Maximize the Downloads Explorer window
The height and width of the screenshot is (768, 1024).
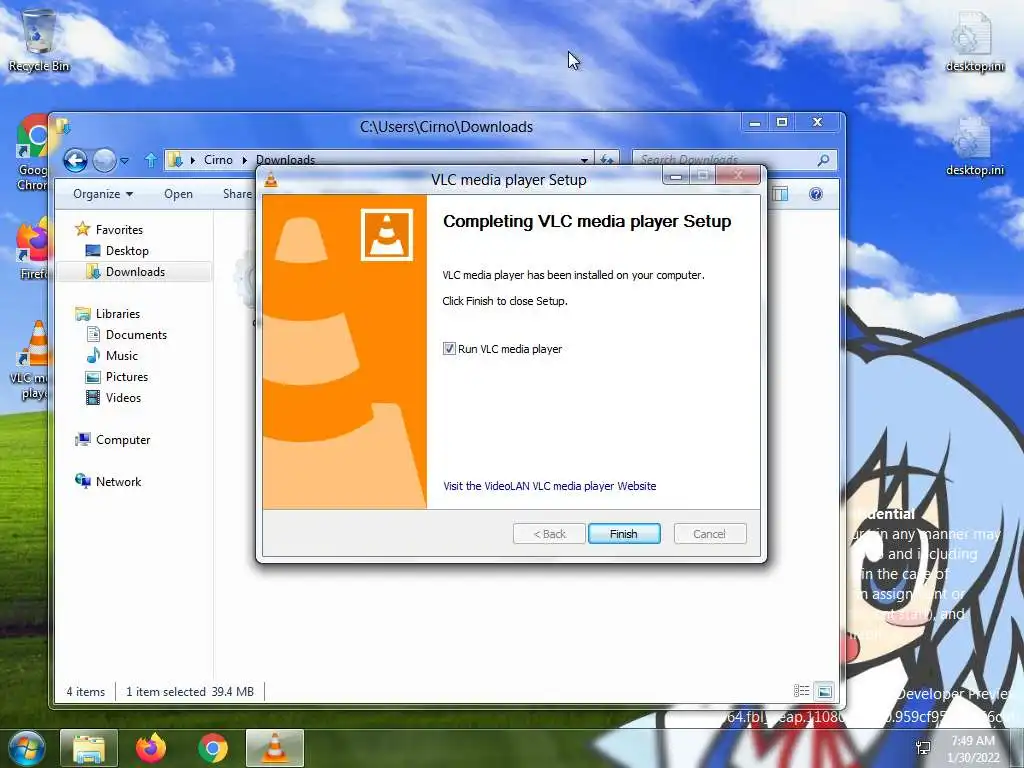click(x=782, y=122)
